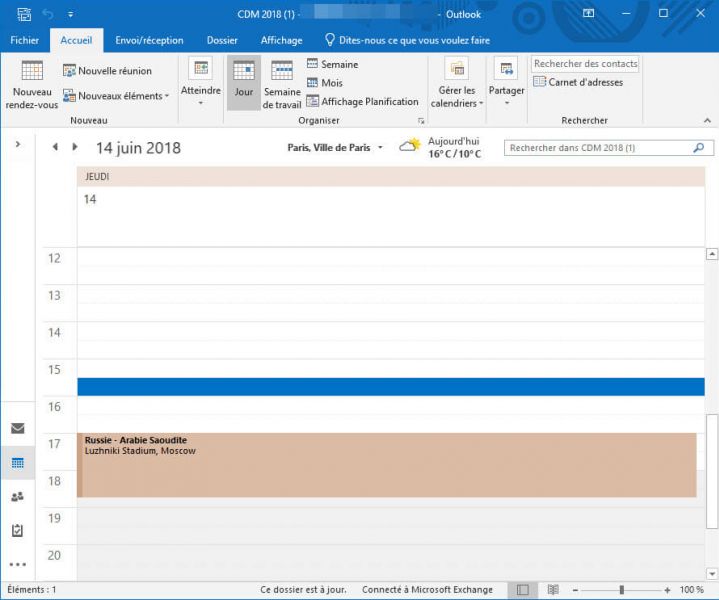Collapse the ribbon with the chevron
This screenshot has width=719, height=600.
coord(707,121)
